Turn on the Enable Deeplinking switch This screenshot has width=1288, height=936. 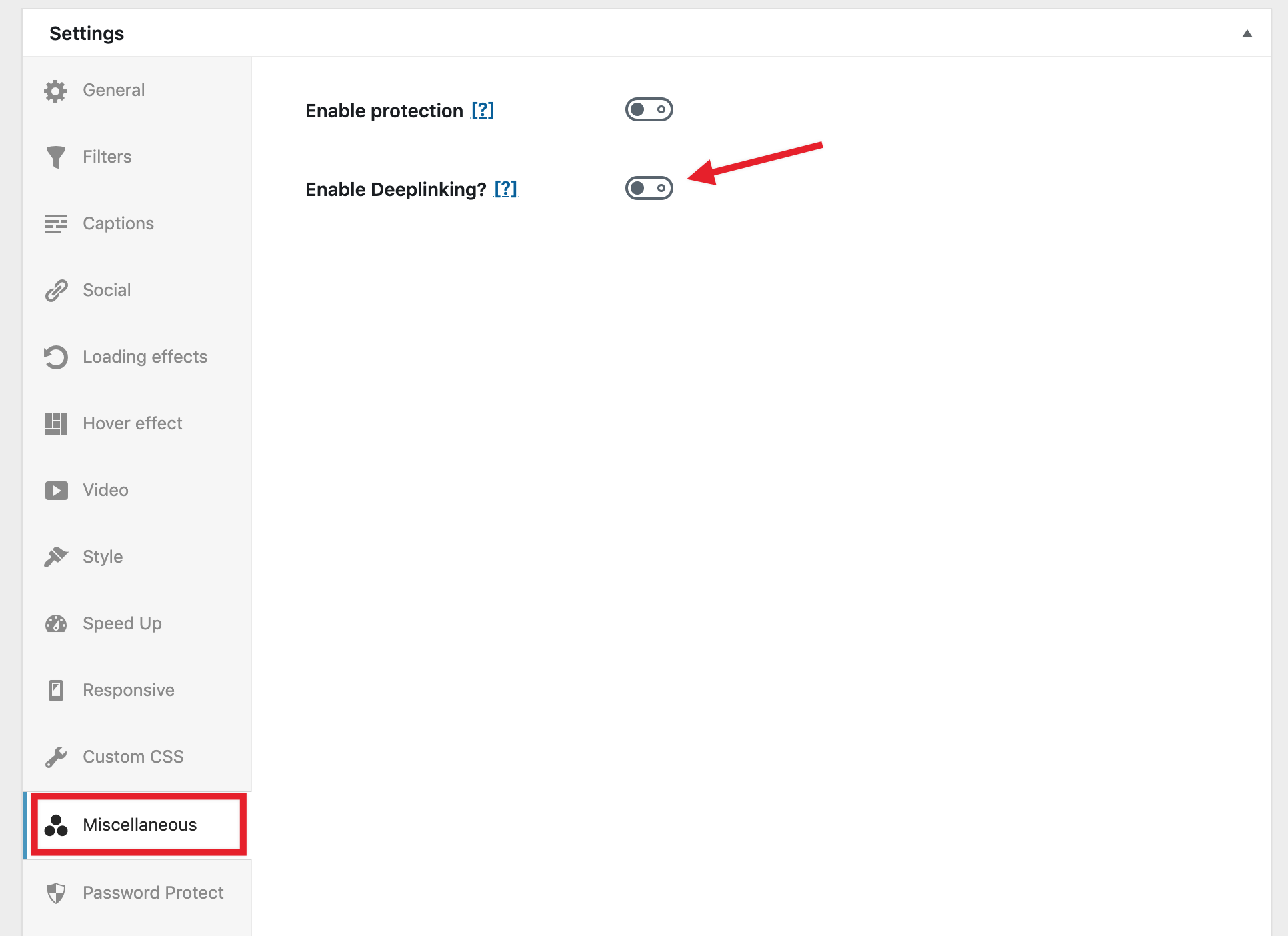pyautogui.click(x=649, y=189)
